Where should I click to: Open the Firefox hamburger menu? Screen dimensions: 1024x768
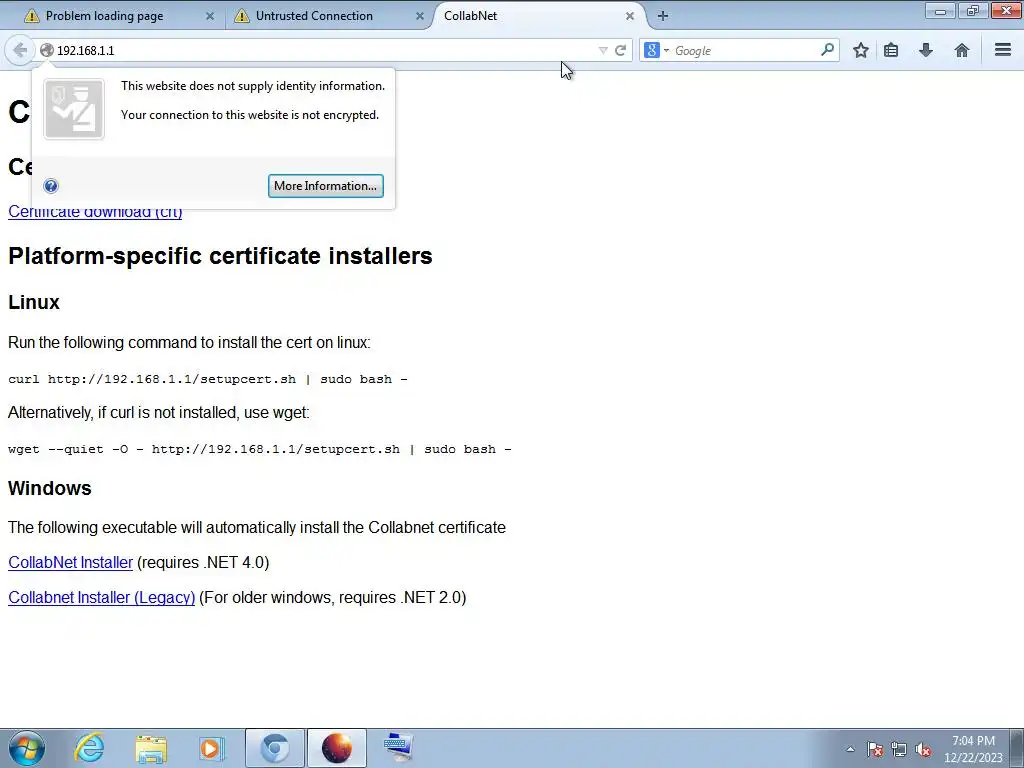point(1002,50)
